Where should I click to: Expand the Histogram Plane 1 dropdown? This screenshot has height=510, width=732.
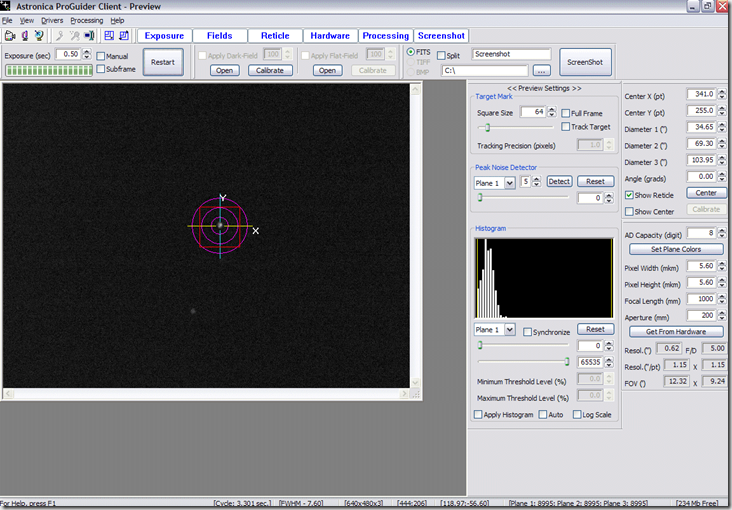pyautogui.click(x=510, y=330)
